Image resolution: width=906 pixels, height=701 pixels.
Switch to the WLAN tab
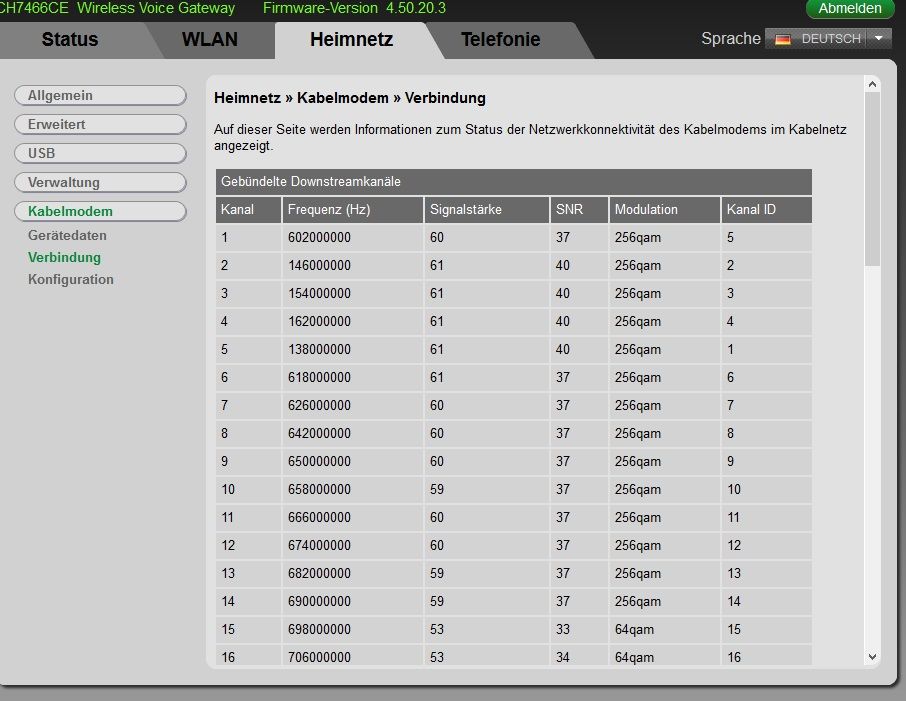pos(210,39)
